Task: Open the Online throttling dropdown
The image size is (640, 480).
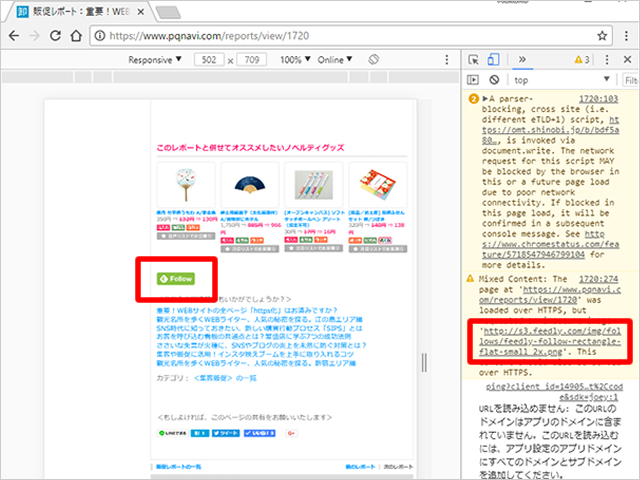Action: tap(335, 60)
